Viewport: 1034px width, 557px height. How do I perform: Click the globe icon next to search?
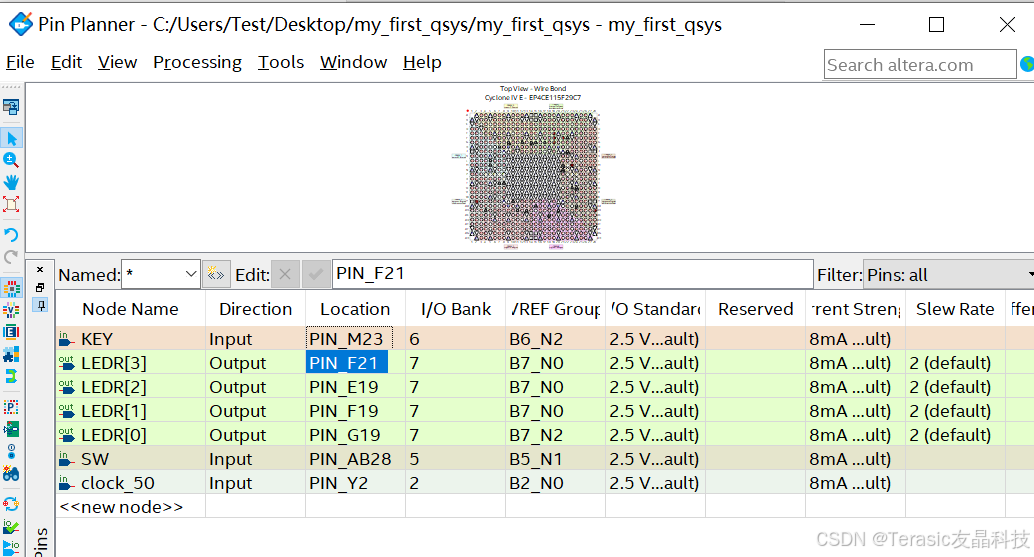tap(1027, 65)
